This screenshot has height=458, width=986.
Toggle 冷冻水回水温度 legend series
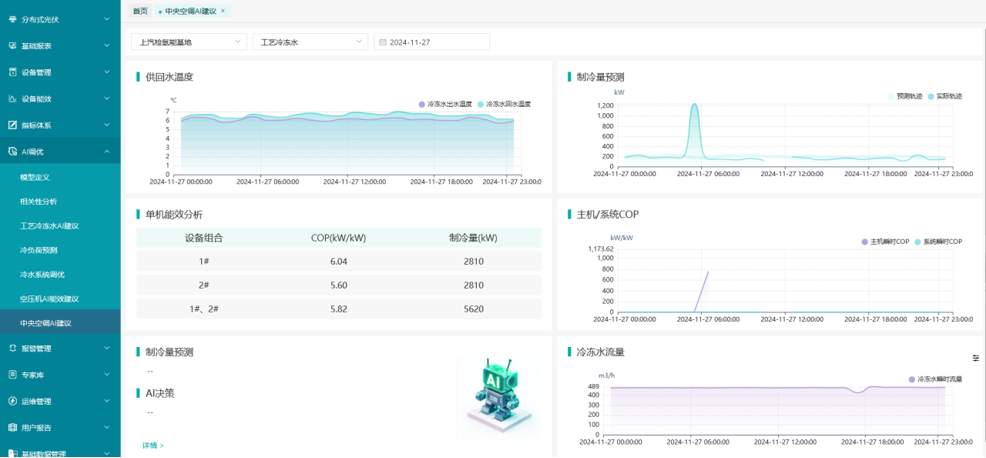pyautogui.click(x=504, y=104)
